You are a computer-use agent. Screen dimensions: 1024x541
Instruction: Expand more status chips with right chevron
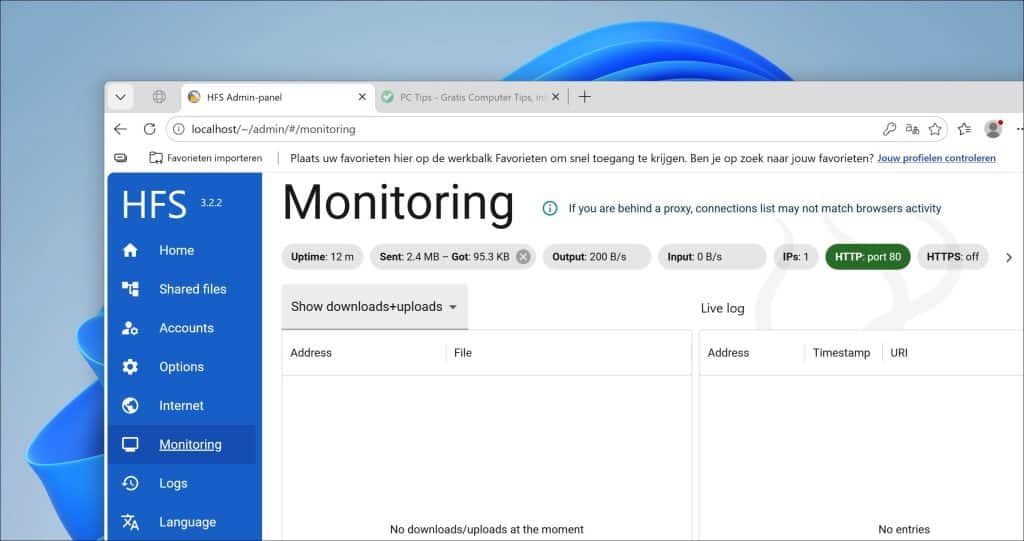pyautogui.click(x=1009, y=257)
